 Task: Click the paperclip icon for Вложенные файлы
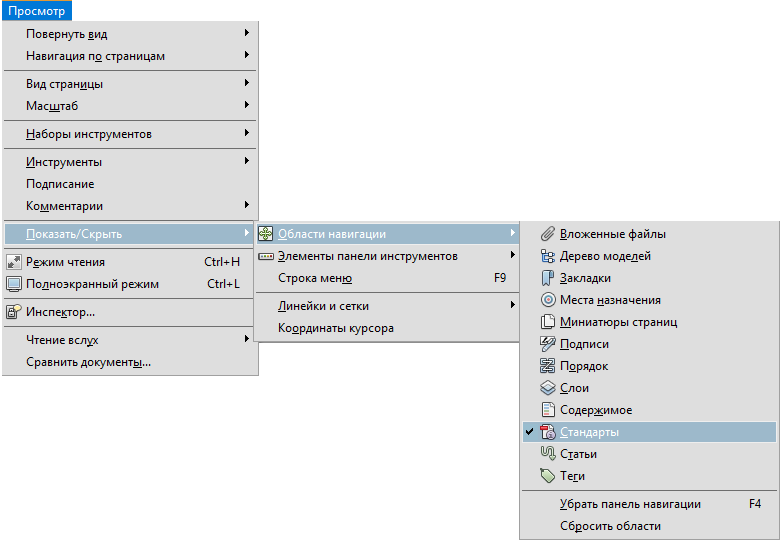[547, 234]
